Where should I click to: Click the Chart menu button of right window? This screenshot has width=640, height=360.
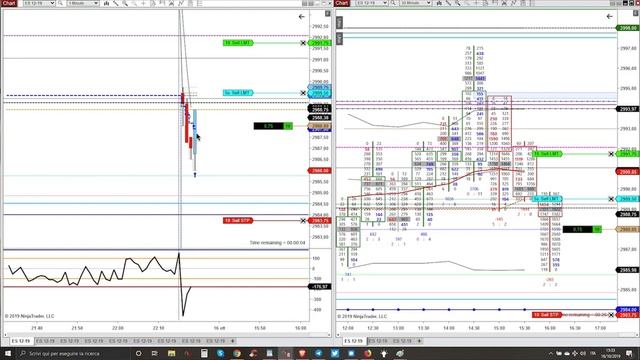(x=342, y=3)
